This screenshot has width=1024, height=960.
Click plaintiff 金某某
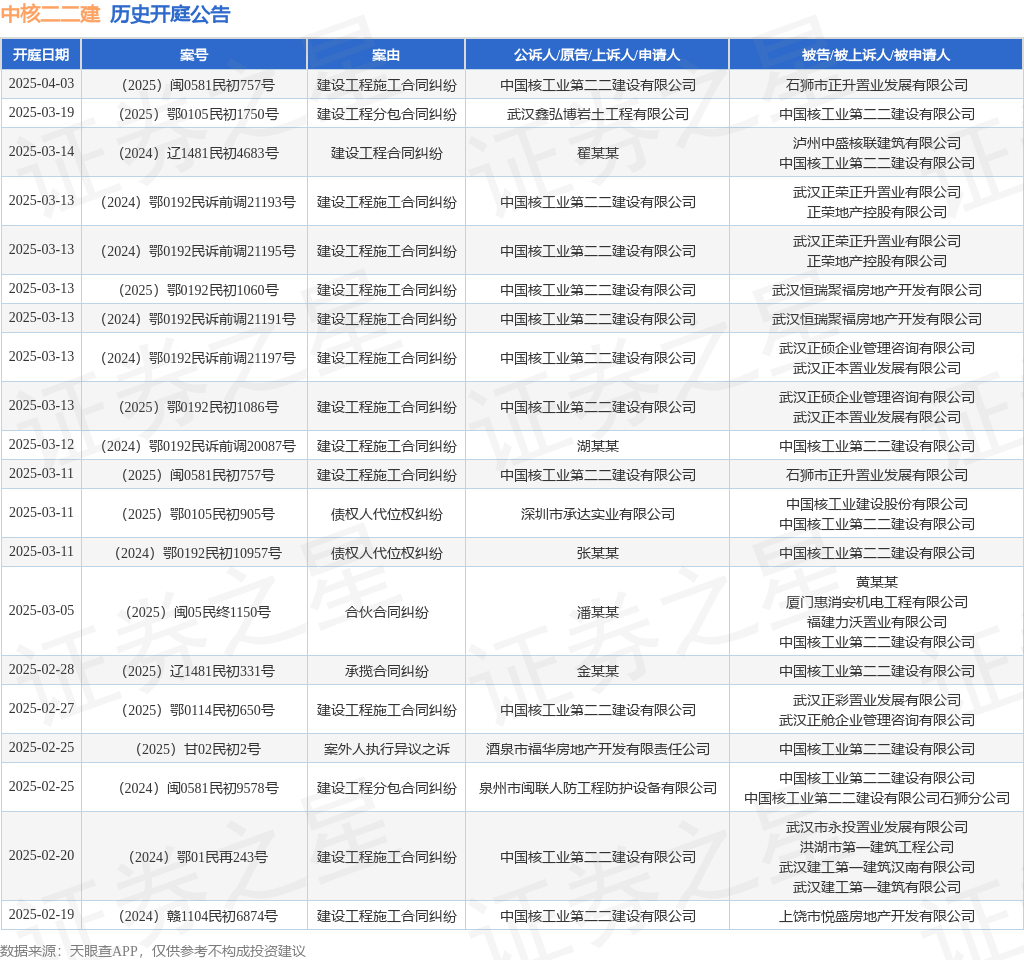click(598, 671)
